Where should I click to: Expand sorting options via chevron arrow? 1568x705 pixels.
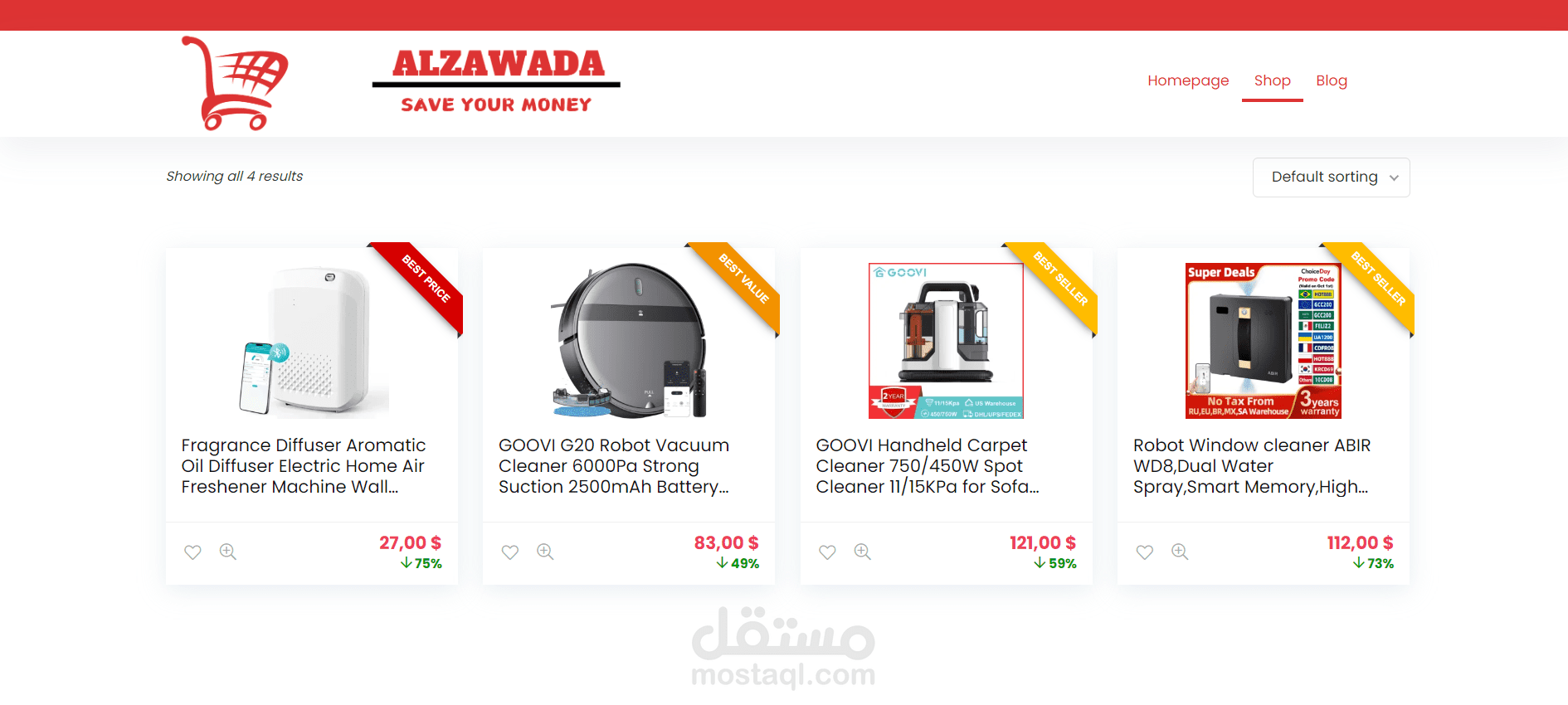tap(1394, 178)
